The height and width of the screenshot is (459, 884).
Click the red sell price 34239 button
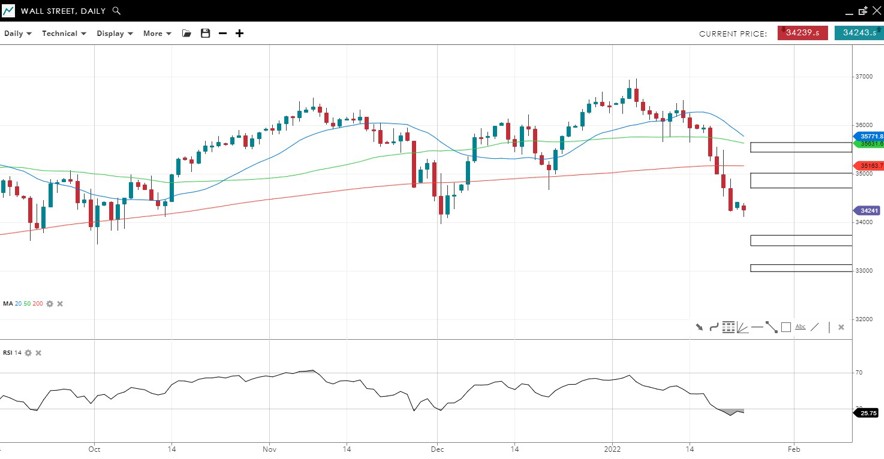(802, 33)
